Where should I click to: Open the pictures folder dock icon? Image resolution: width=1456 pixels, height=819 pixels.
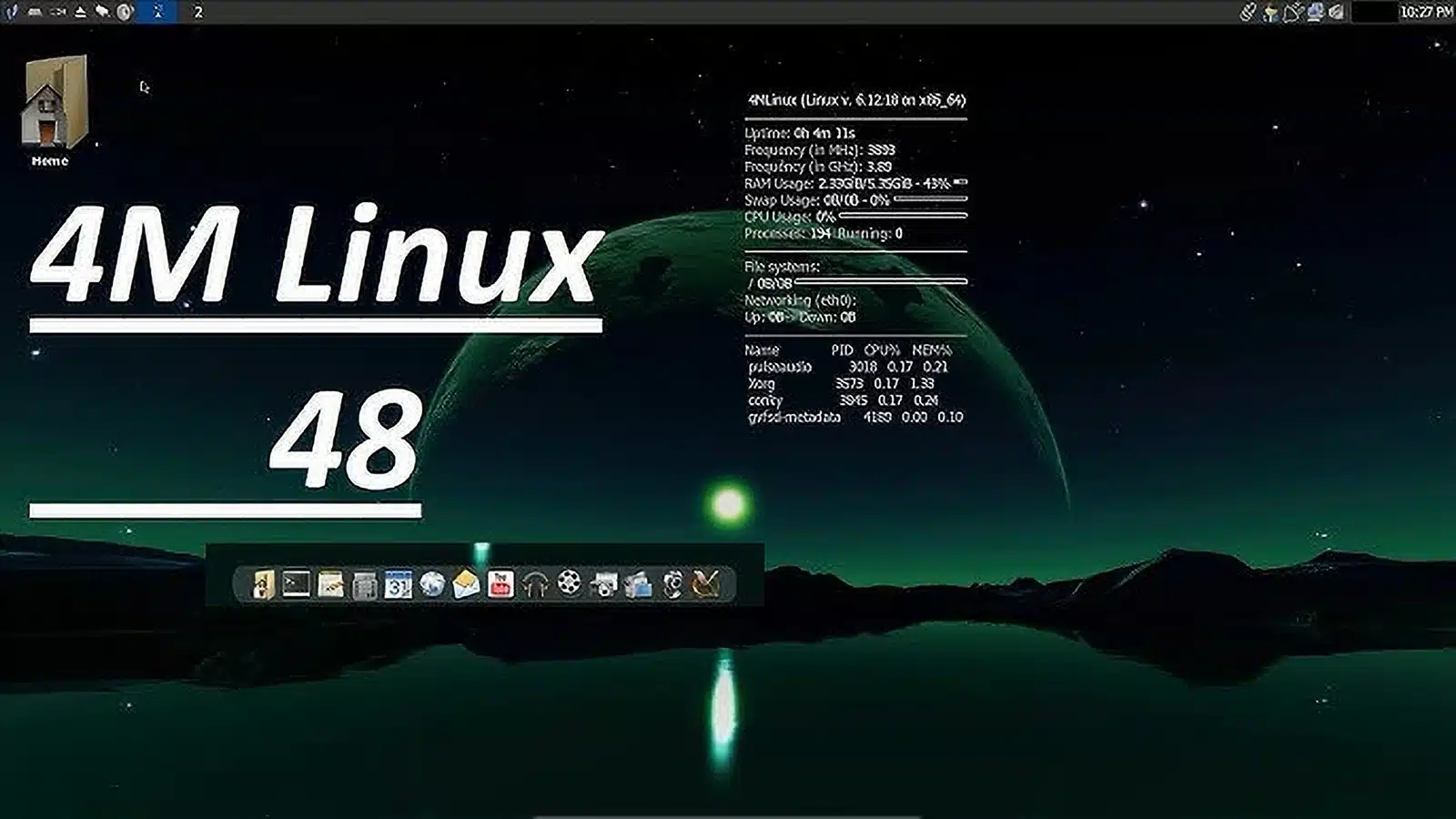click(637, 584)
